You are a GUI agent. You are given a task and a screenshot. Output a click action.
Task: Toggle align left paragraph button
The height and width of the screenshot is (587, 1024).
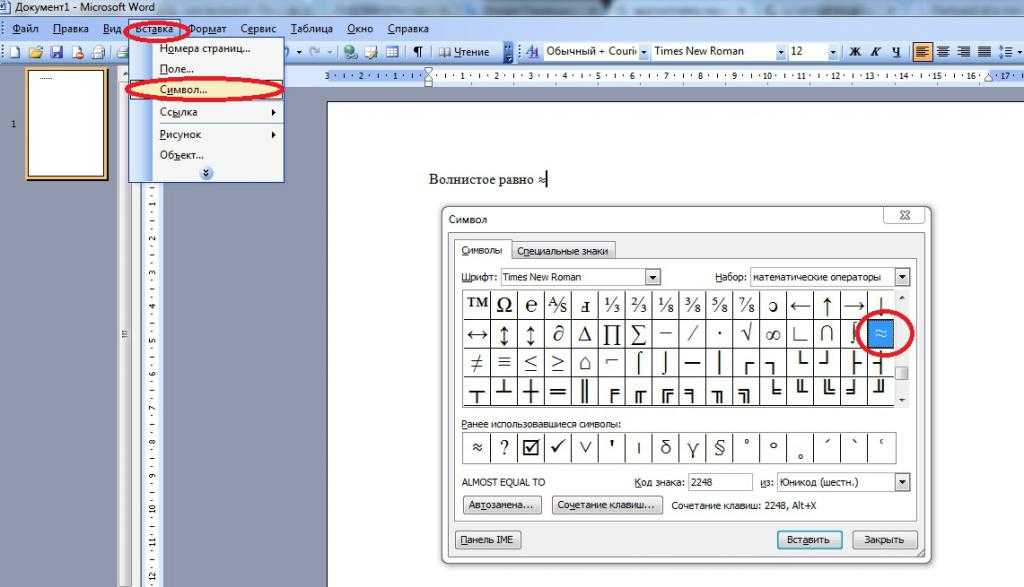click(922, 52)
